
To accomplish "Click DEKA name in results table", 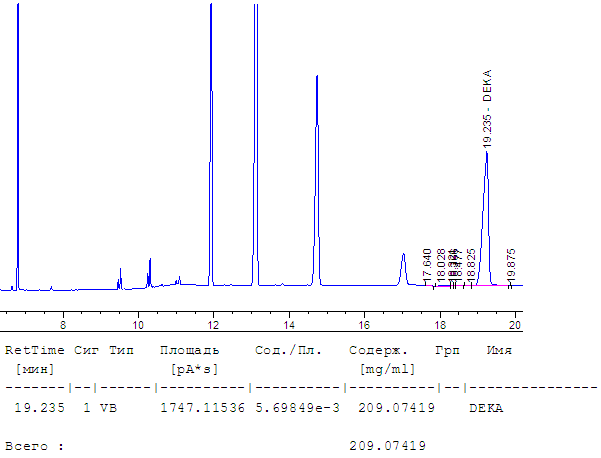I will tap(486, 408).
